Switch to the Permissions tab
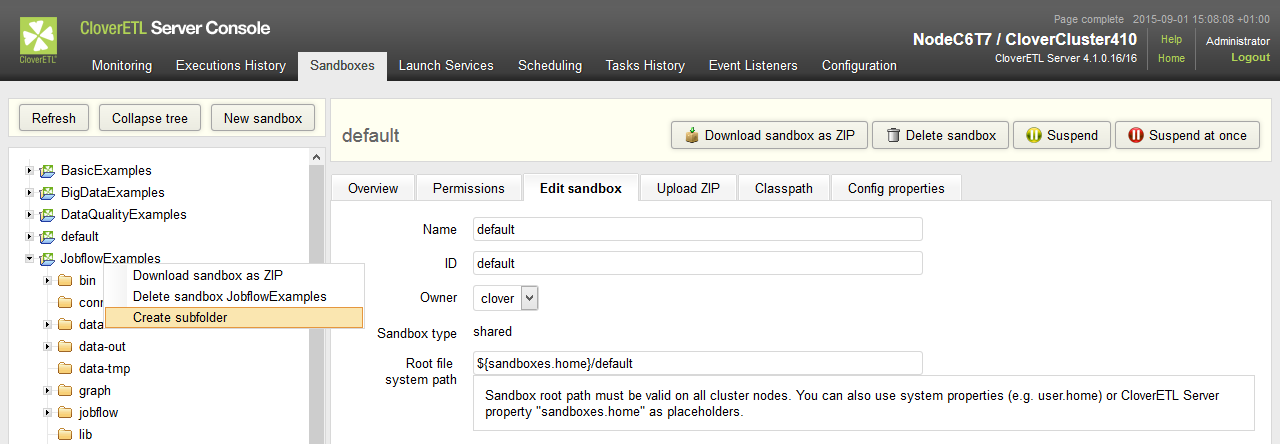1280x444 pixels. (x=469, y=188)
